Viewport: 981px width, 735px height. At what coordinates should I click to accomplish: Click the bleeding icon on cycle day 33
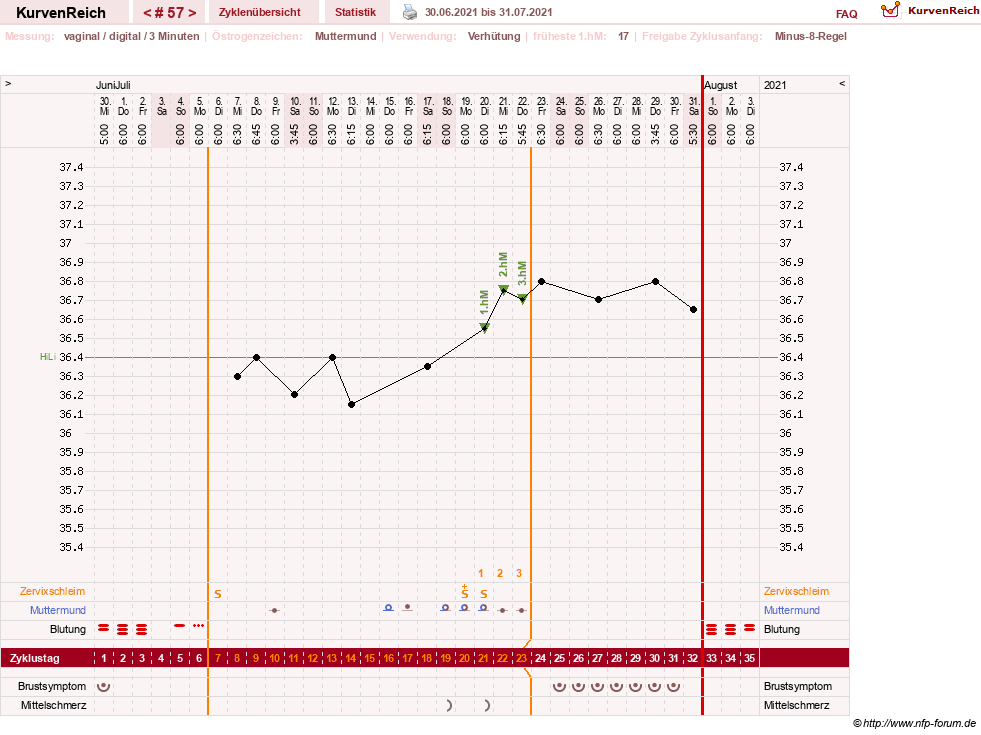[x=711, y=629]
